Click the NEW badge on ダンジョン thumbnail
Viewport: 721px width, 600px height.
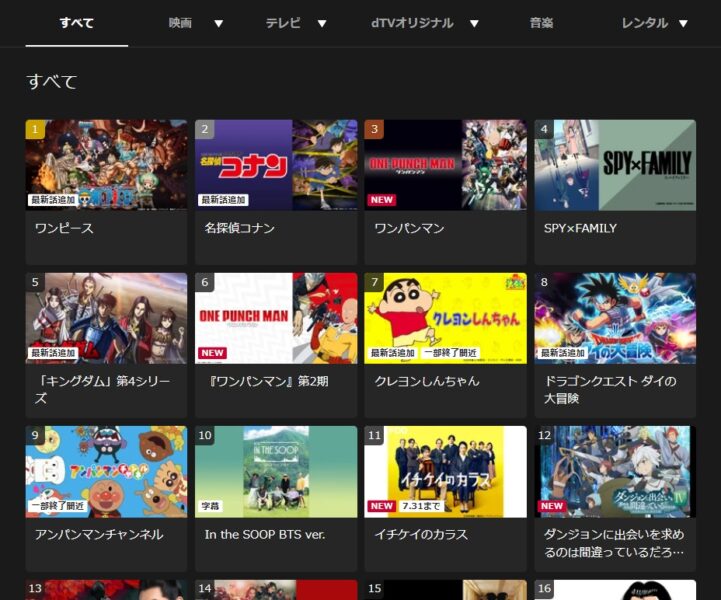coord(551,506)
